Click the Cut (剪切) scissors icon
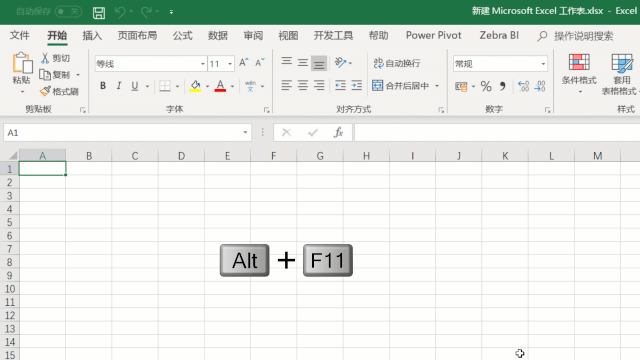640x360 pixels. tap(45, 58)
